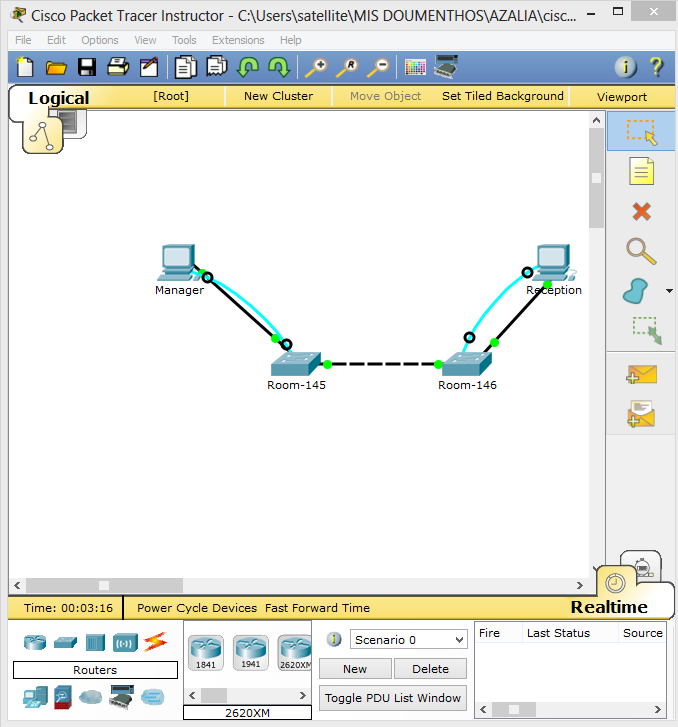678x727 pixels.
Task: Select the End Devices category icon
Action: 35,697
